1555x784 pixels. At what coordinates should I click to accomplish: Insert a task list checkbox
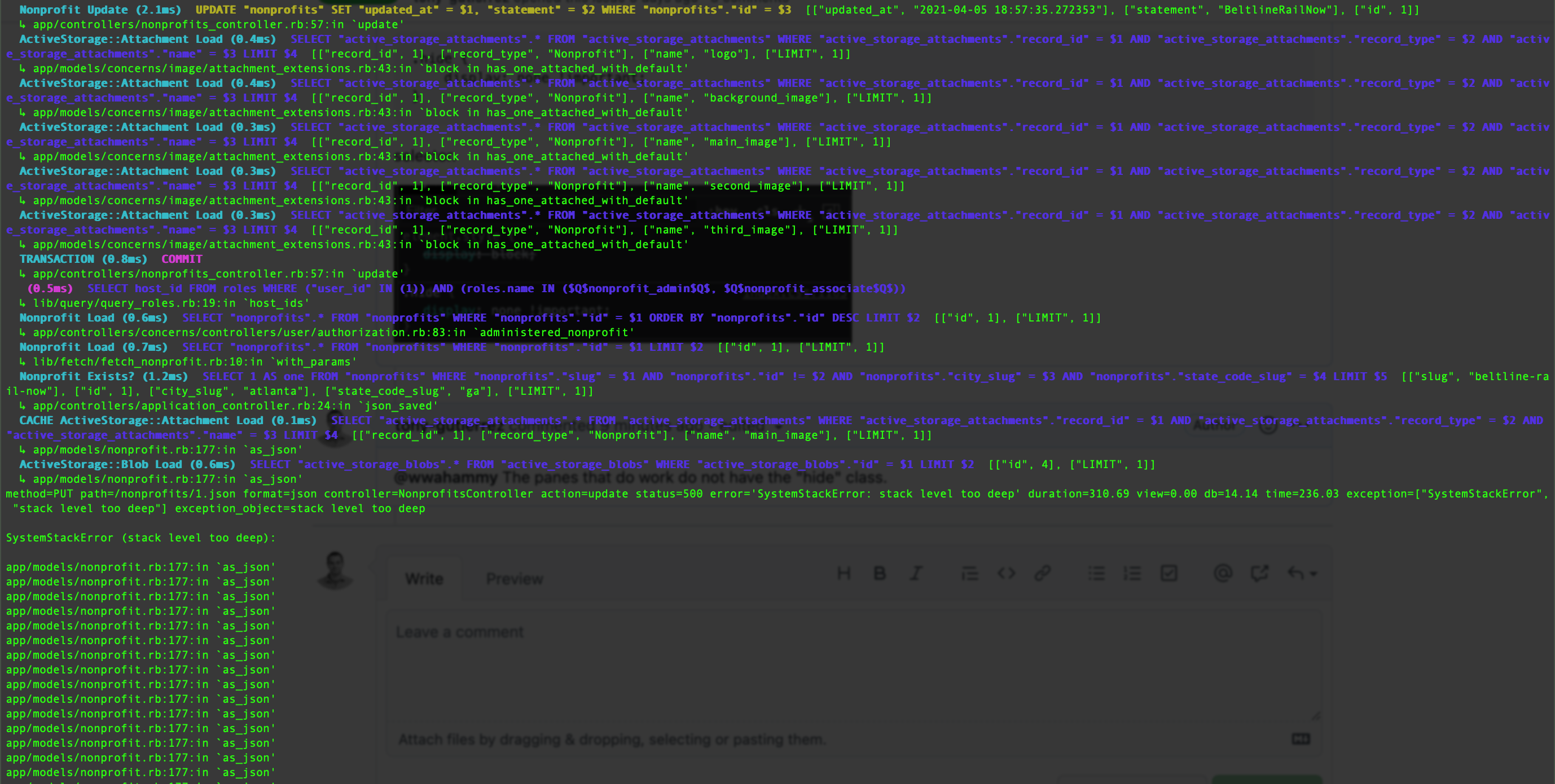pyautogui.click(x=1169, y=574)
